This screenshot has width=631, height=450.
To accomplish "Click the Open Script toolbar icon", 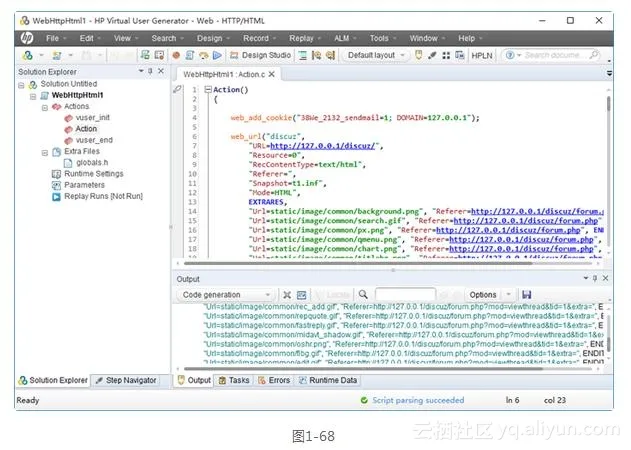I will point(57,55).
